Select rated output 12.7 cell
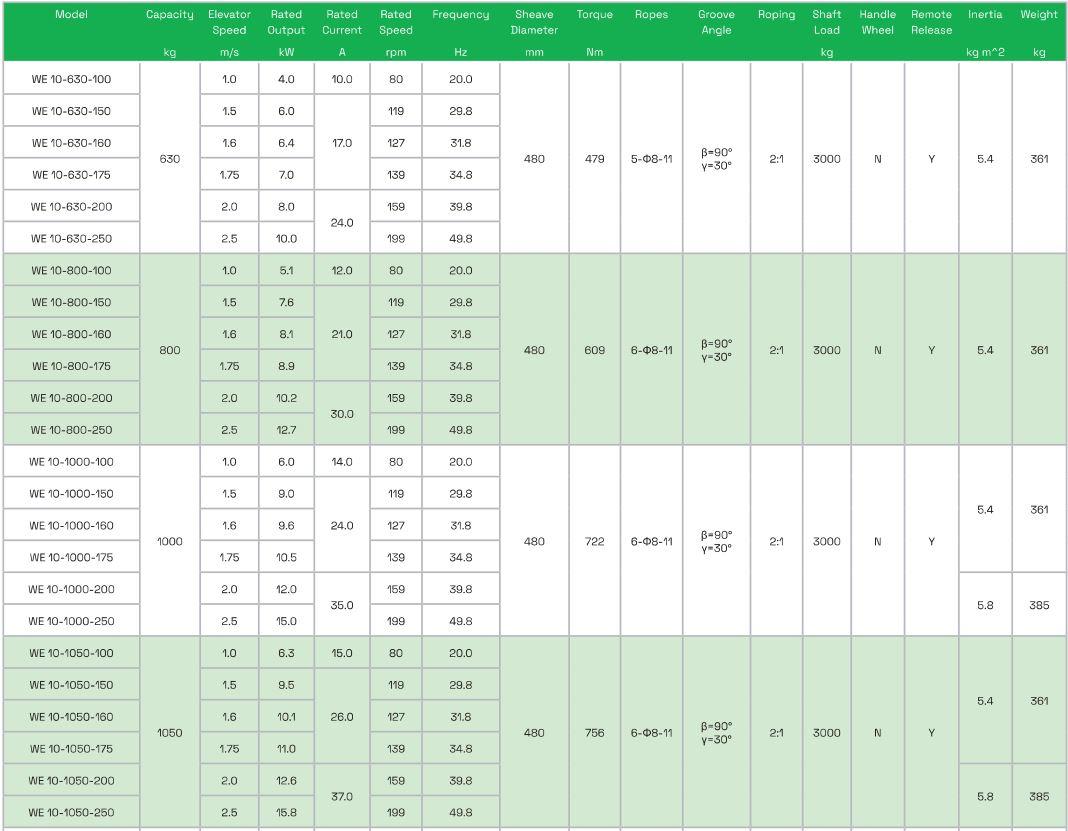The image size is (1068, 831). pyautogui.click(x=286, y=430)
